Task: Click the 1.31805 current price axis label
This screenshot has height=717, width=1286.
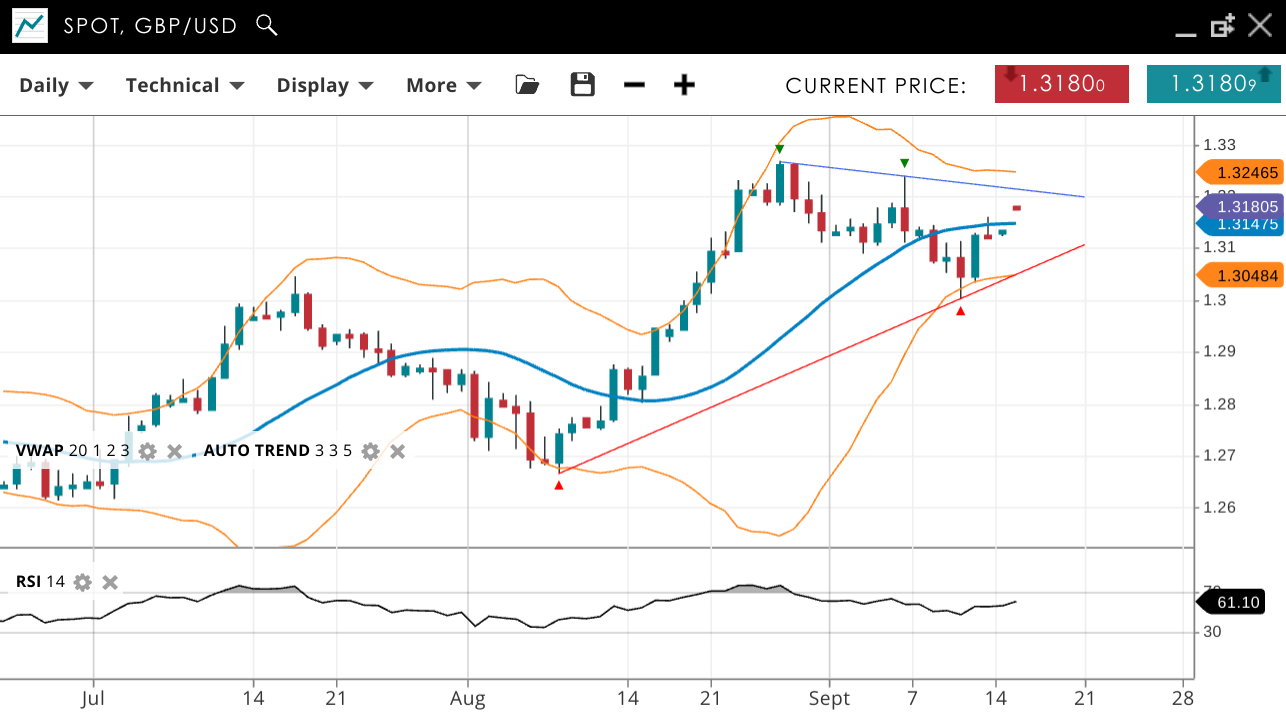Action: pyautogui.click(x=1242, y=207)
